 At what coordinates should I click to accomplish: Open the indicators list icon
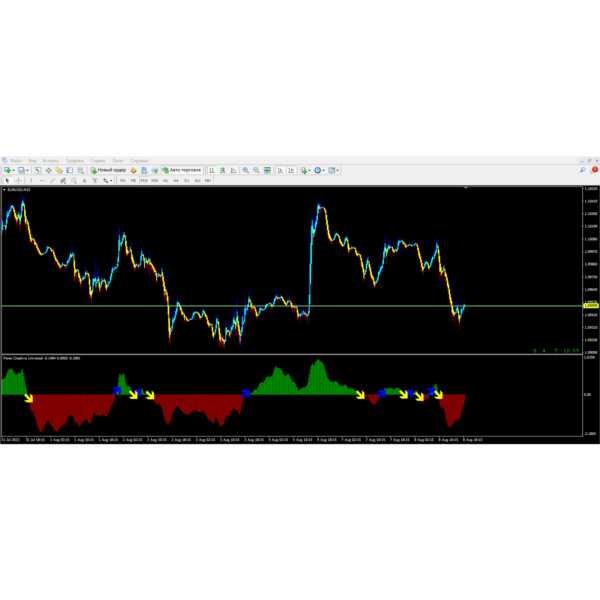(x=304, y=170)
